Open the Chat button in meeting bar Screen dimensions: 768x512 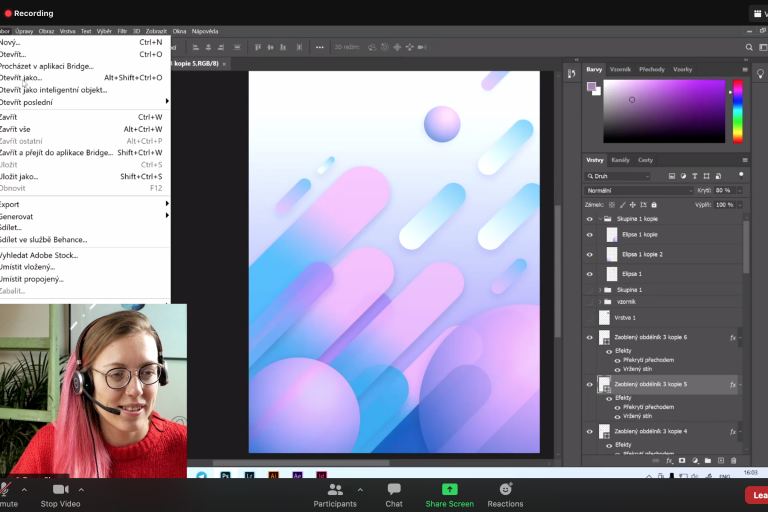[x=394, y=495]
